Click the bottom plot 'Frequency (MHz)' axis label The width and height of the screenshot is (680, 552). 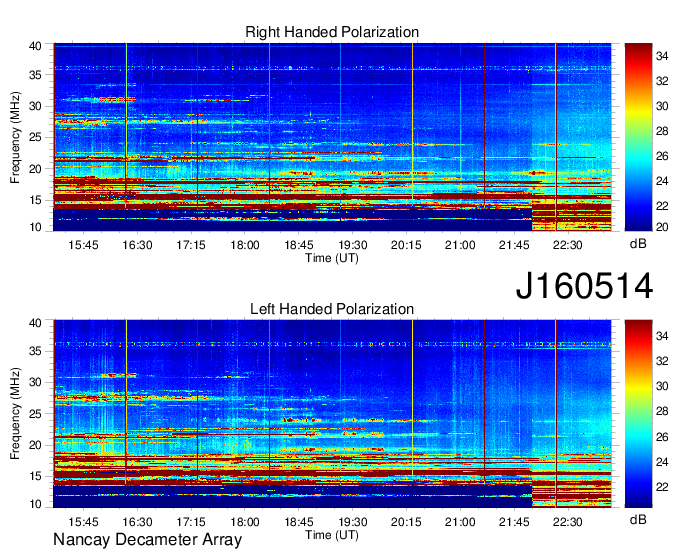pyautogui.click(x=15, y=414)
